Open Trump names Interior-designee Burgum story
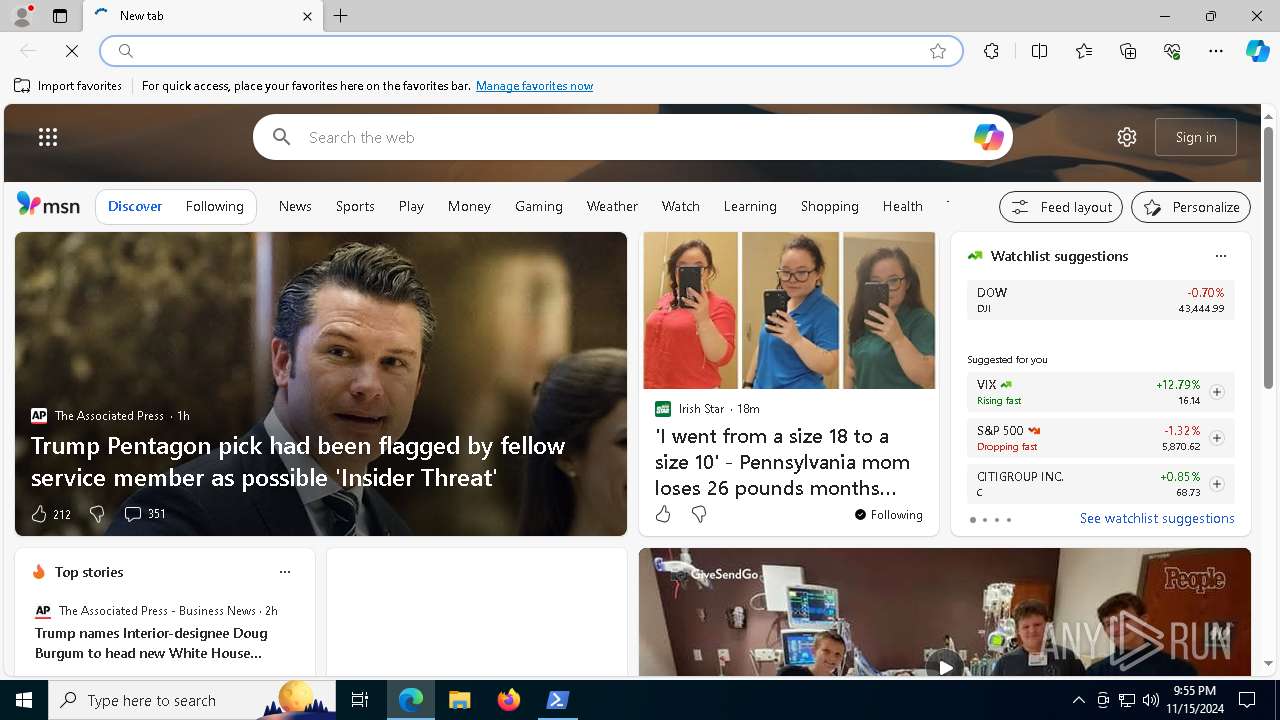 pyautogui.click(x=151, y=643)
